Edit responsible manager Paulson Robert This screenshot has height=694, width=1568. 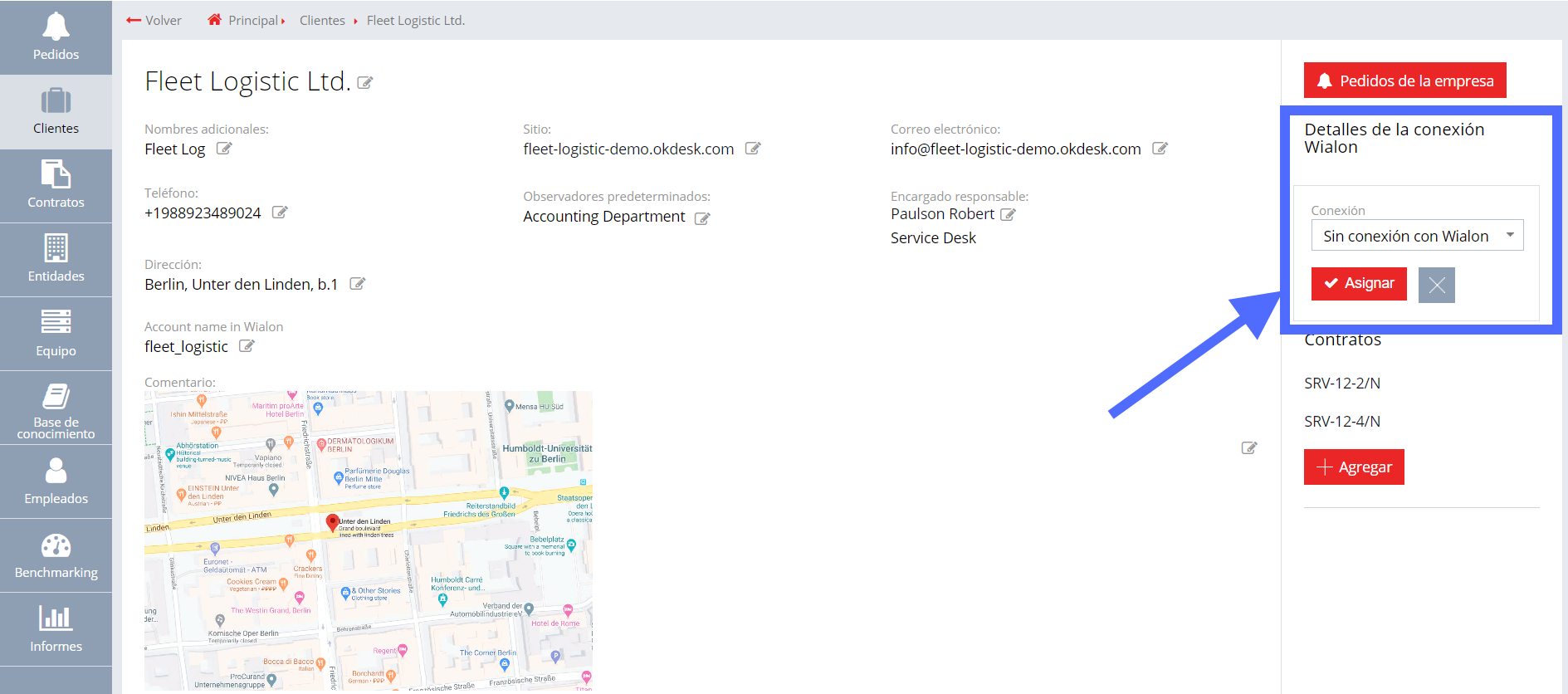[1008, 214]
